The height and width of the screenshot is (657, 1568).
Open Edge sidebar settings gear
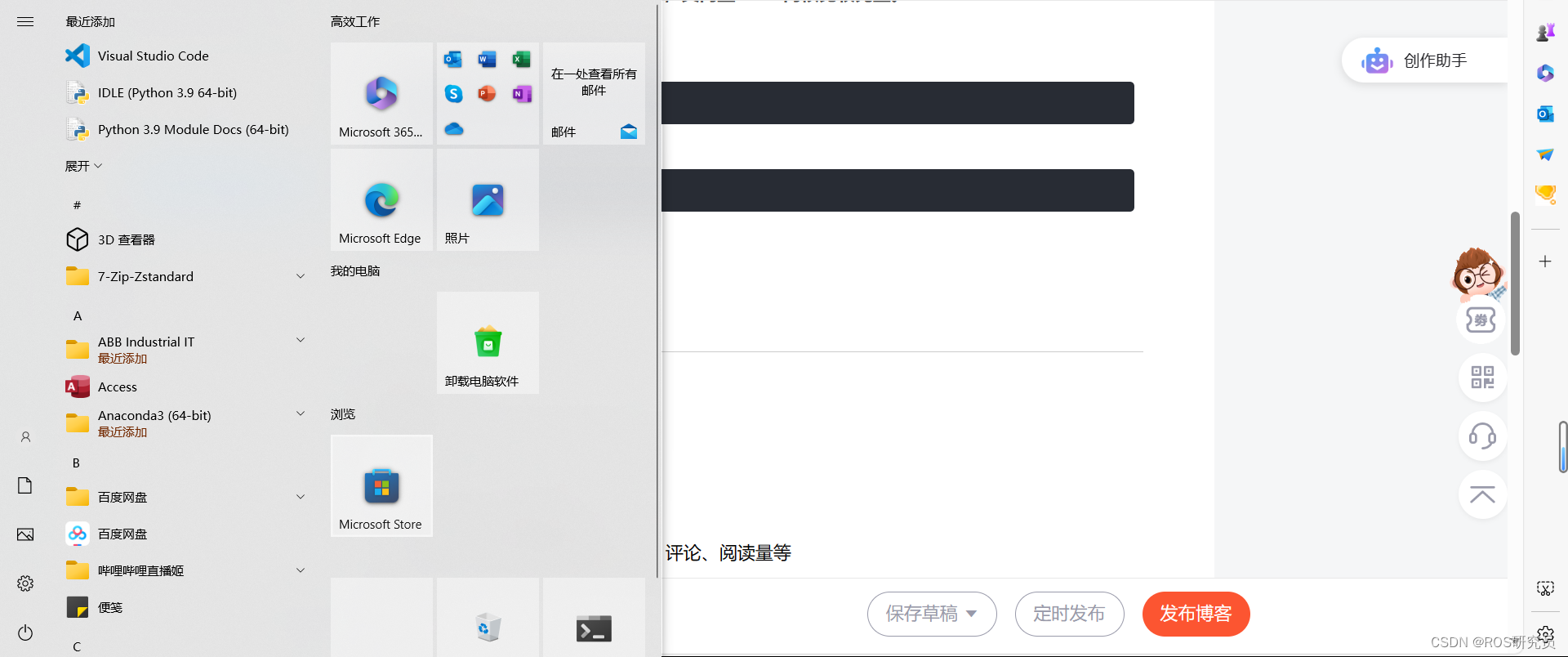tap(1545, 633)
